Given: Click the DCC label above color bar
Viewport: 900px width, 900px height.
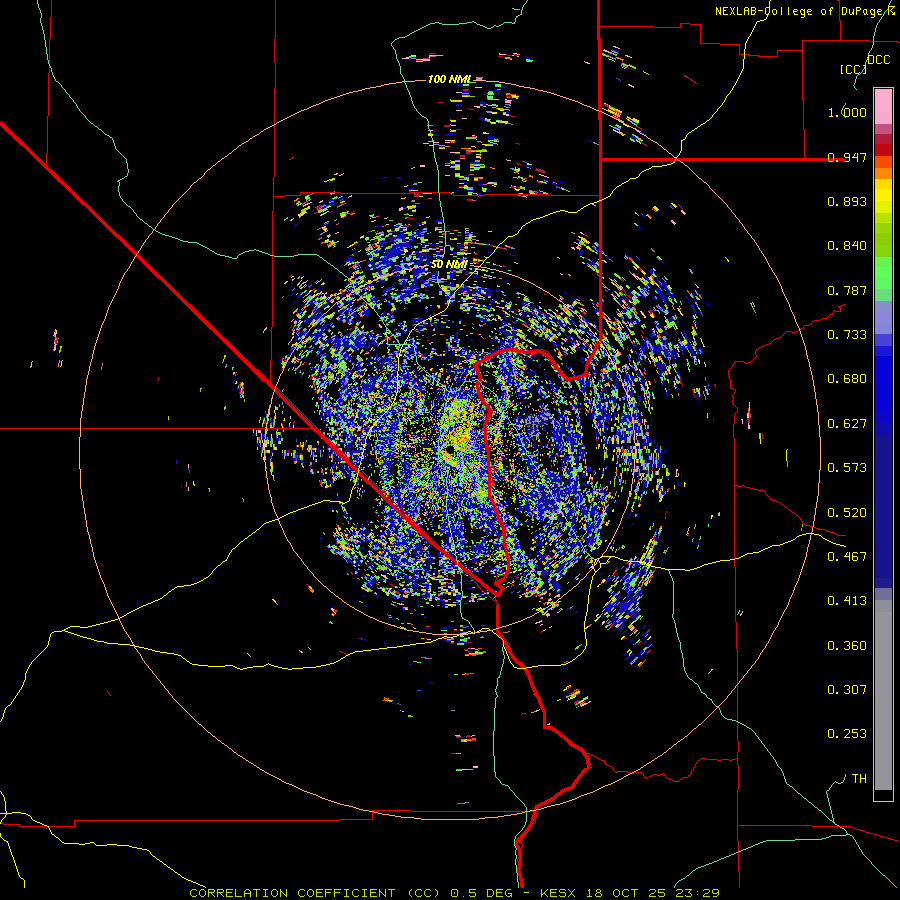Looking at the screenshot, I should pyautogui.click(x=879, y=60).
